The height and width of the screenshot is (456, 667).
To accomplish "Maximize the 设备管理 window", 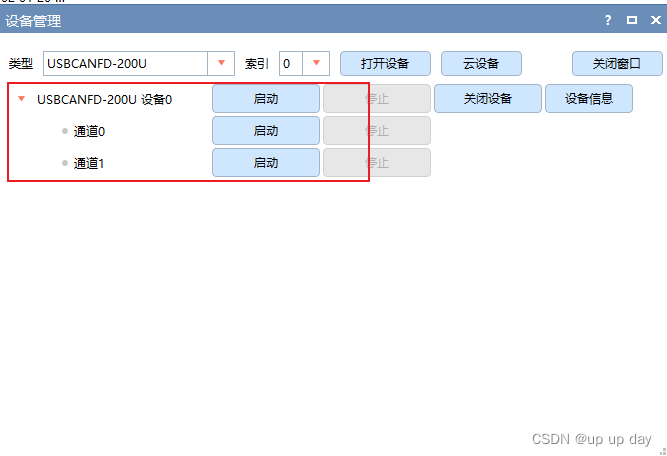I will coord(632,20).
